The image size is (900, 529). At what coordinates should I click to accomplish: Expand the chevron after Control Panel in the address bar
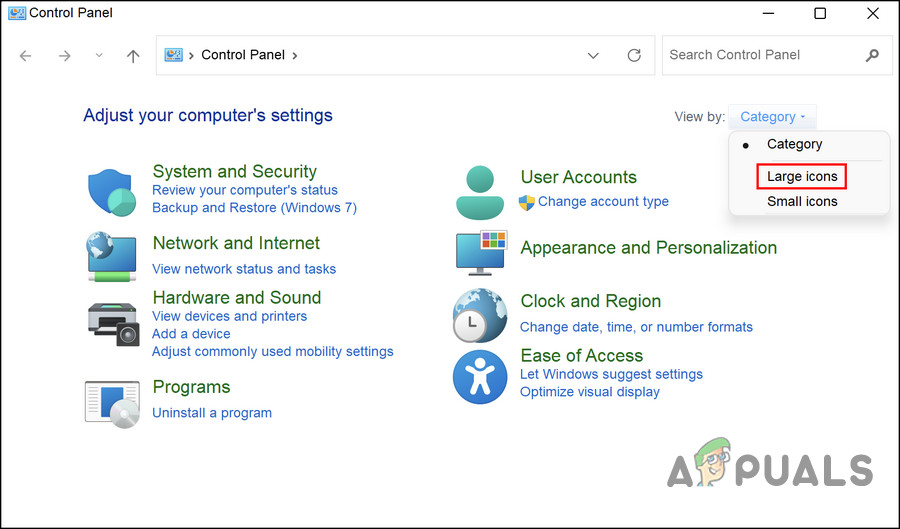(x=295, y=56)
